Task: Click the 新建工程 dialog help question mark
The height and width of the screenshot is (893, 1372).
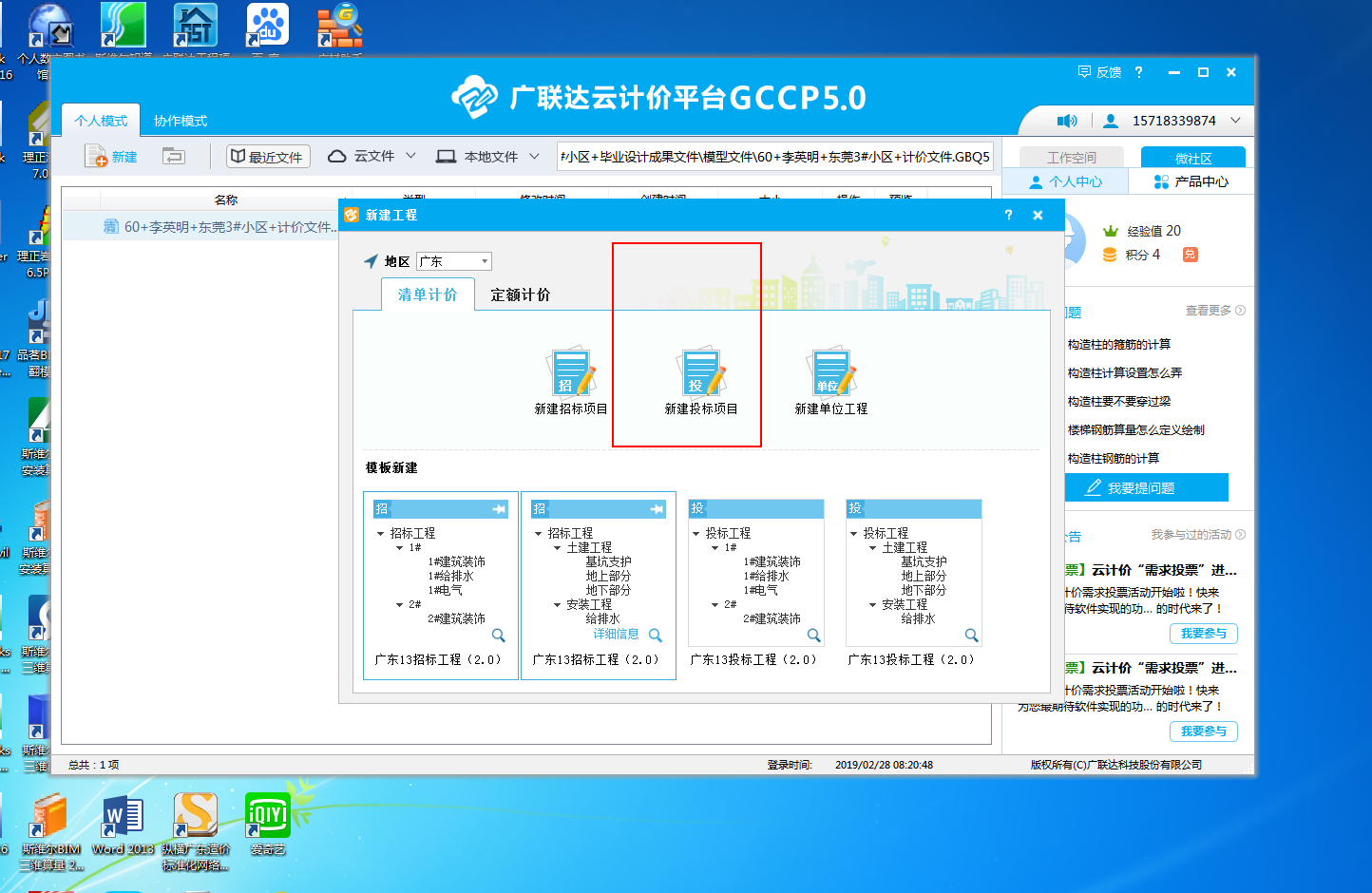Action: 1009,215
